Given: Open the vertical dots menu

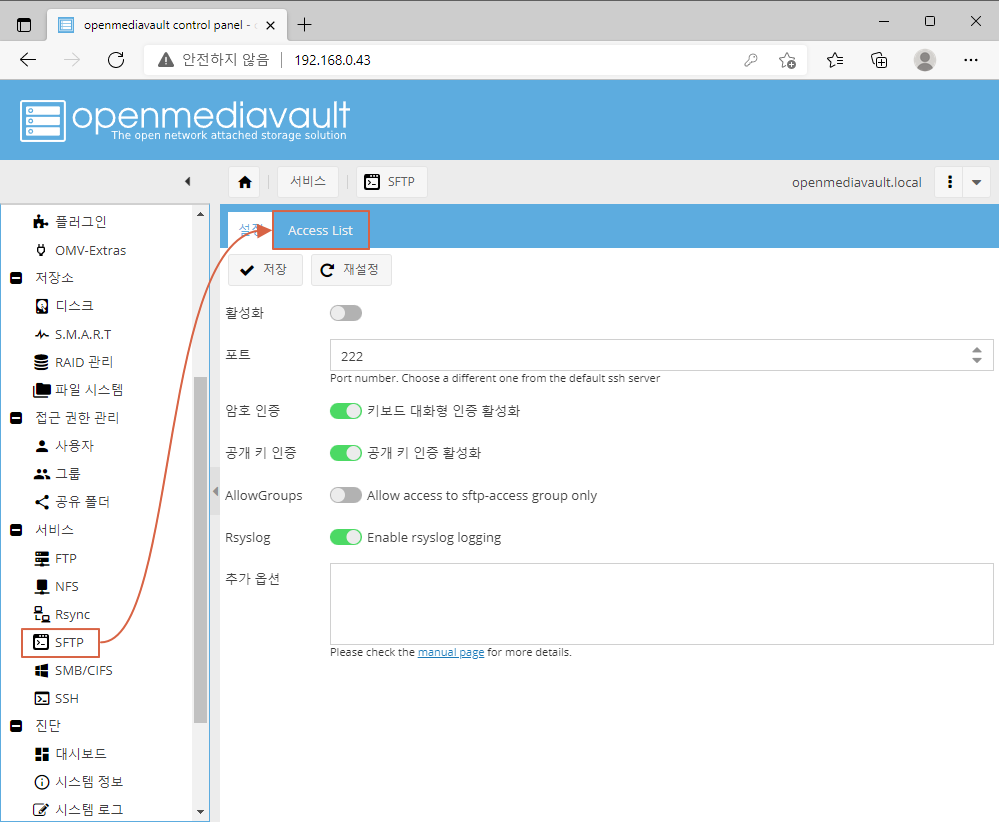Looking at the screenshot, I should tap(949, 182).
